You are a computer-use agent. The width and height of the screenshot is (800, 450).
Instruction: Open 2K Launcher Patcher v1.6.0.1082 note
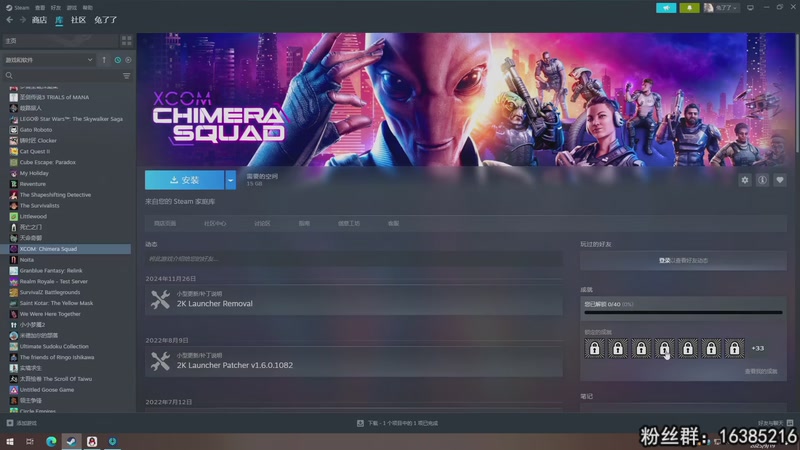354,361
